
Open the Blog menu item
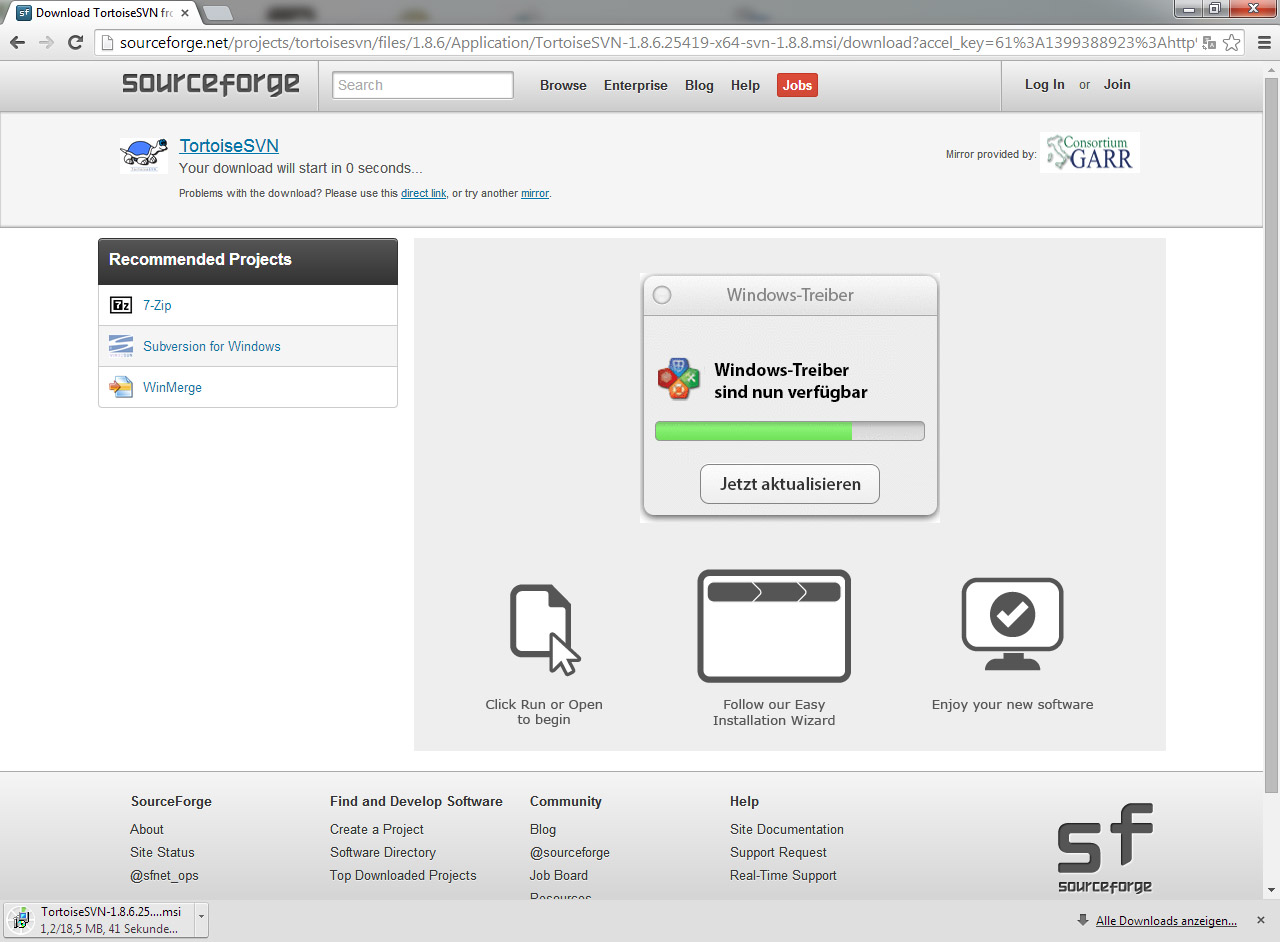pyautogui.click(x=699, y=85)
